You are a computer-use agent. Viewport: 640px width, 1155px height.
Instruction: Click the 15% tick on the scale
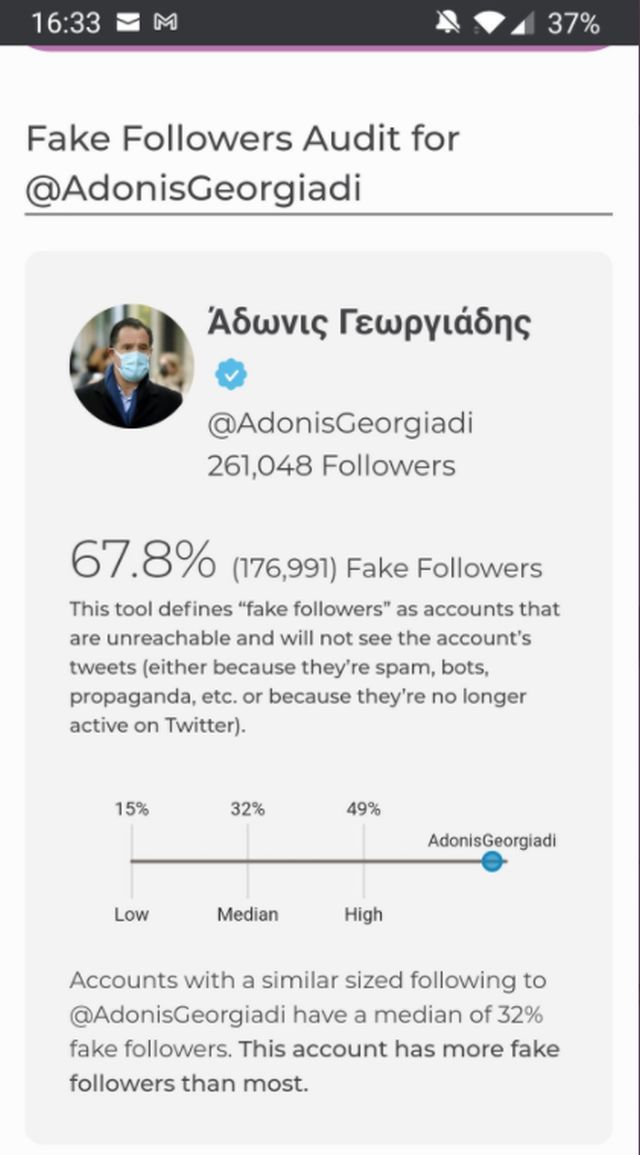pos(131,810)
